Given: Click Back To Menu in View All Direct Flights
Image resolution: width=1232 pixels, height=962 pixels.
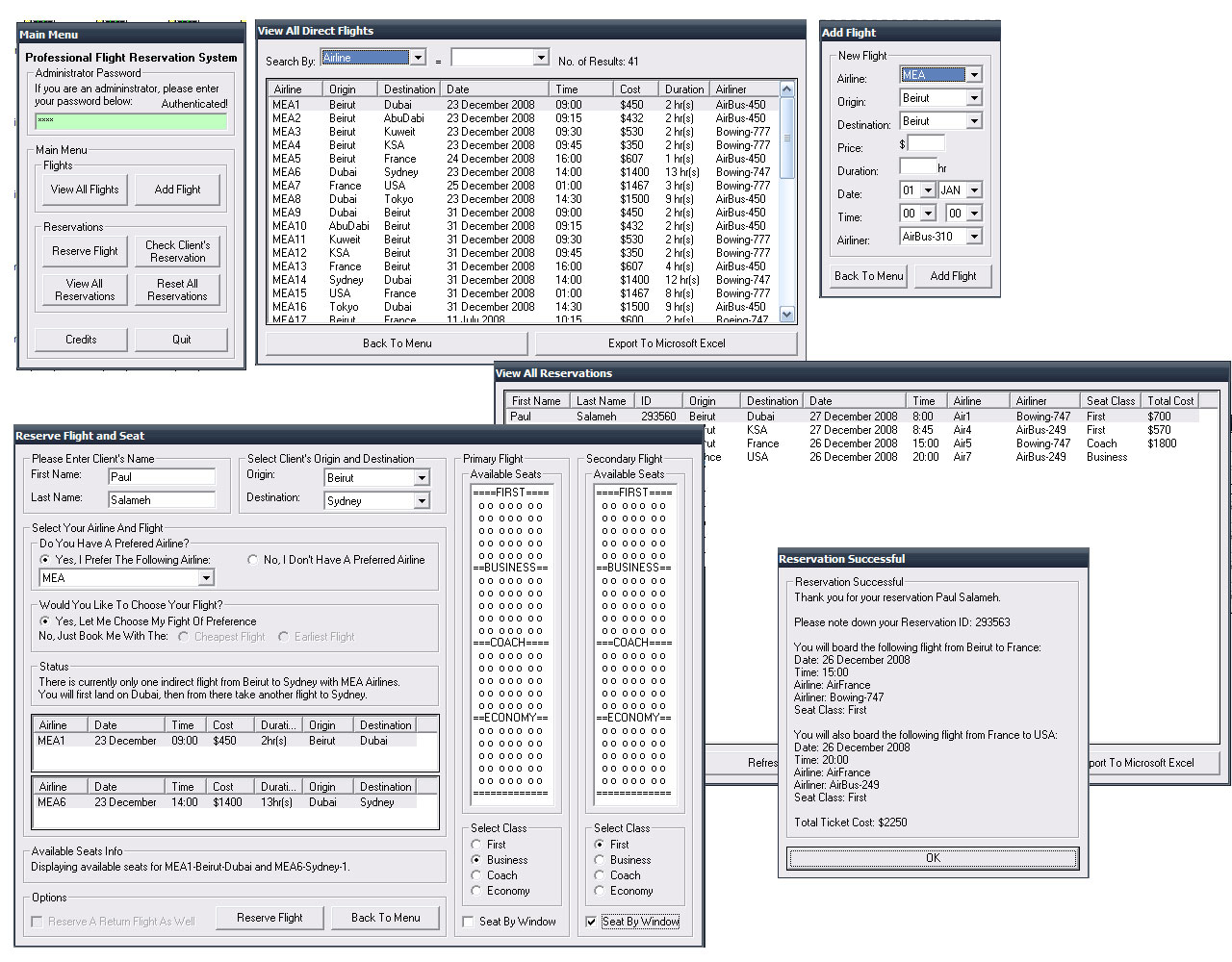Looking at the screenshot, I should 397,343.
